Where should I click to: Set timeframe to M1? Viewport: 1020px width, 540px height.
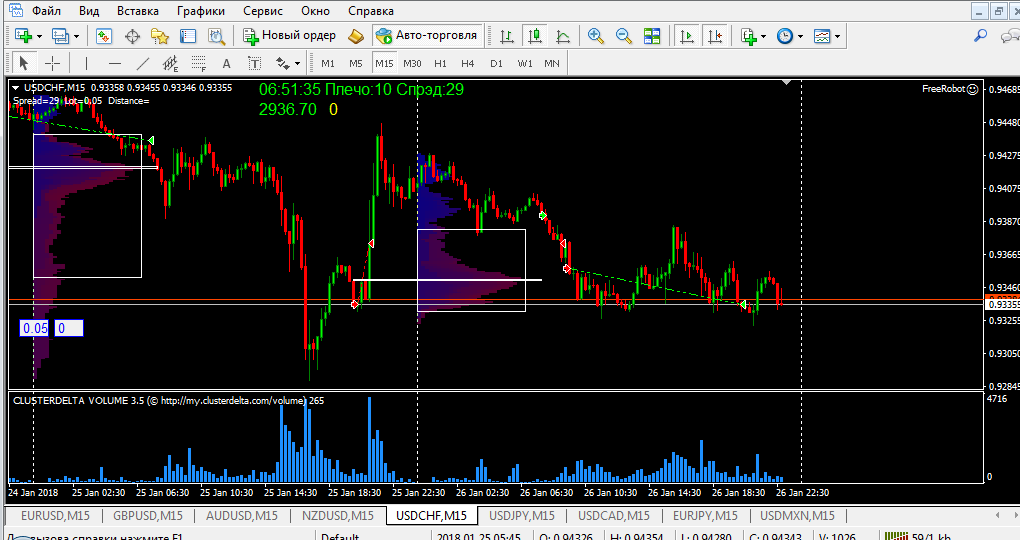pos(328,63)
